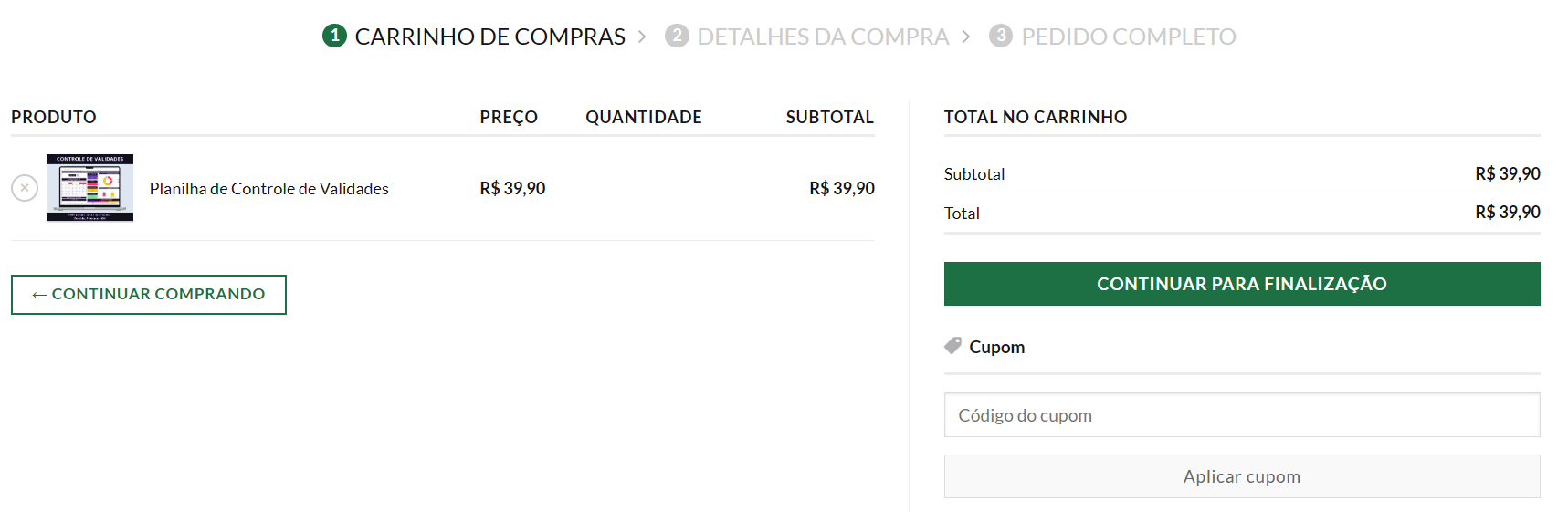
Task: Go to the Carrinho de Compras step
Action: coord(489,37)
